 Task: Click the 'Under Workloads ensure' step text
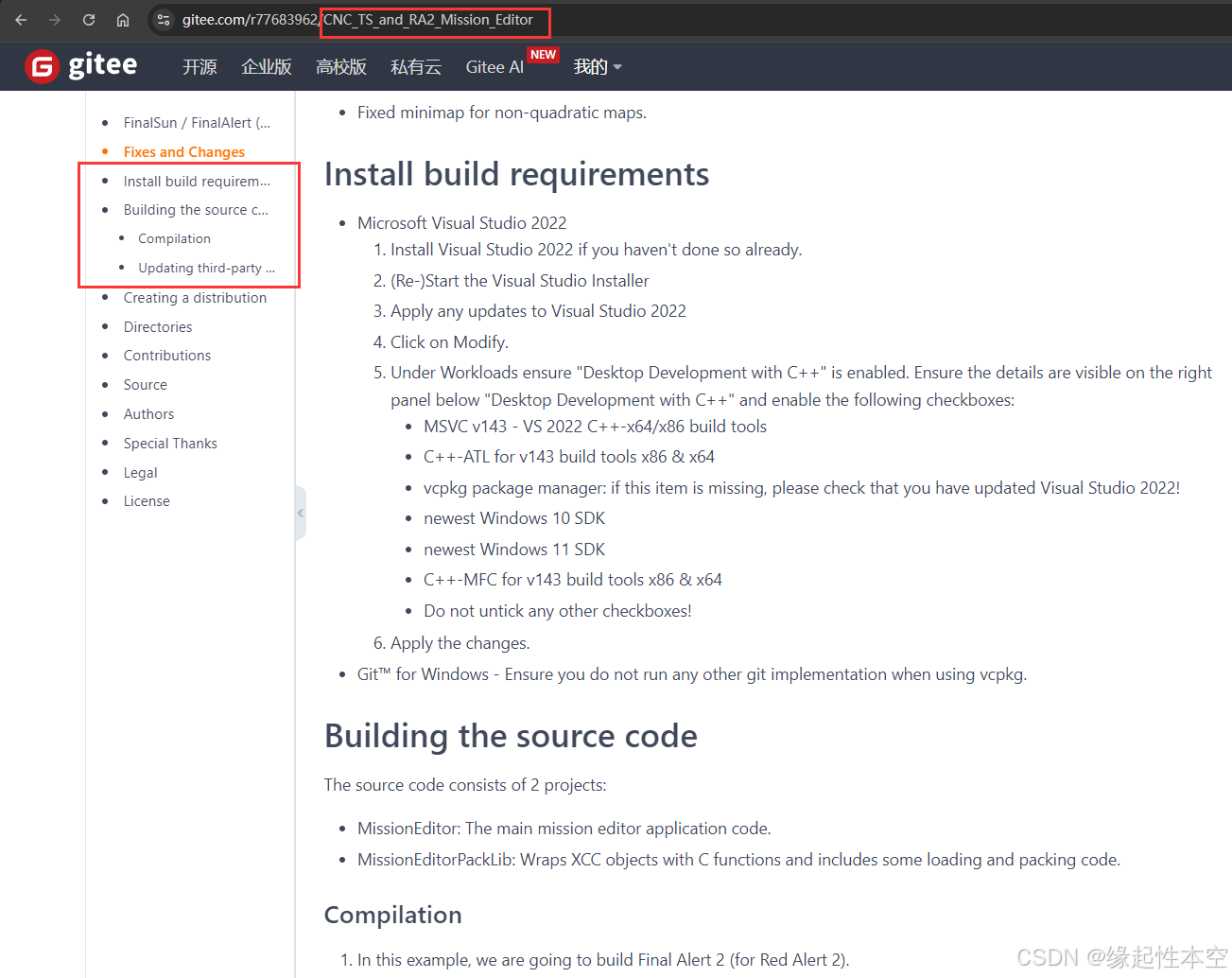pyautogui.click(x=801, y=386)
